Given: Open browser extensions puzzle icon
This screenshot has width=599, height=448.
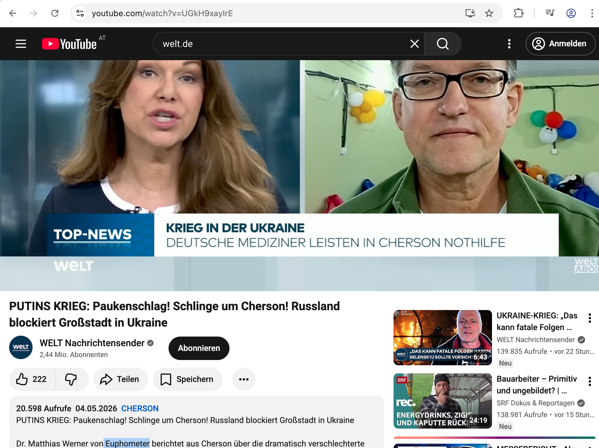Looking at the screenshot, I should click(518, 13).
